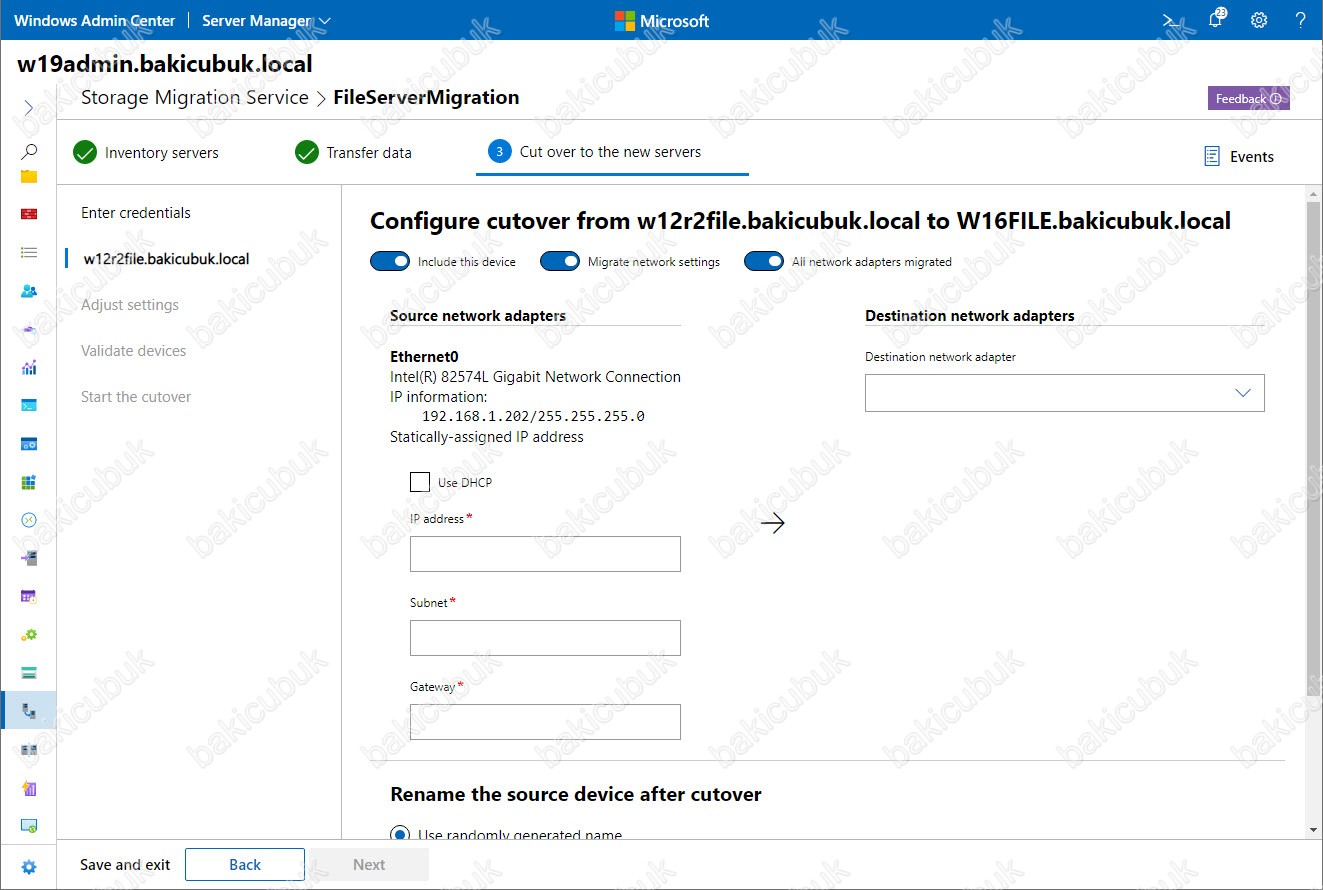This screenshot has height=890, width=1323.
Task: Click the Intel(R) 82574L Gigabit Network Connection text
Action: [x=535, y=377]
